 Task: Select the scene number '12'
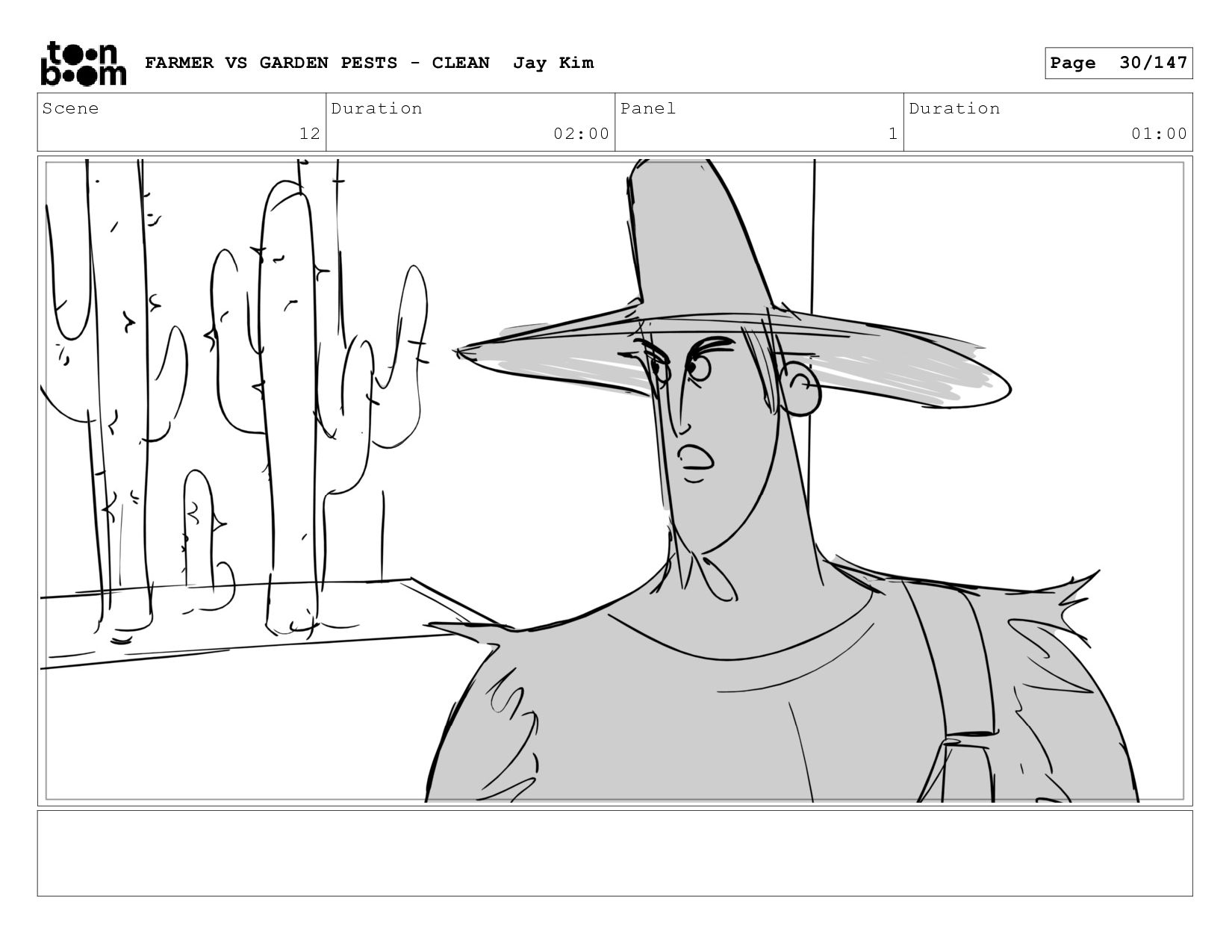[310, 134]
